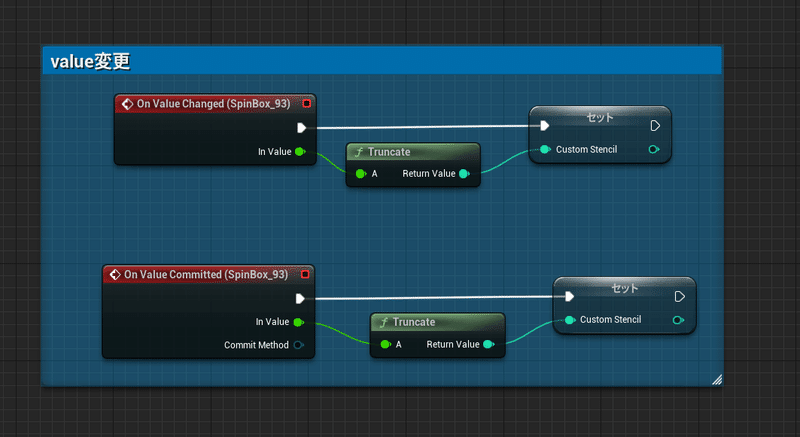The image size is (800, 437).
Task: Select the On Value Changed (SpinBox_93) node title
Action: [213, 104]
